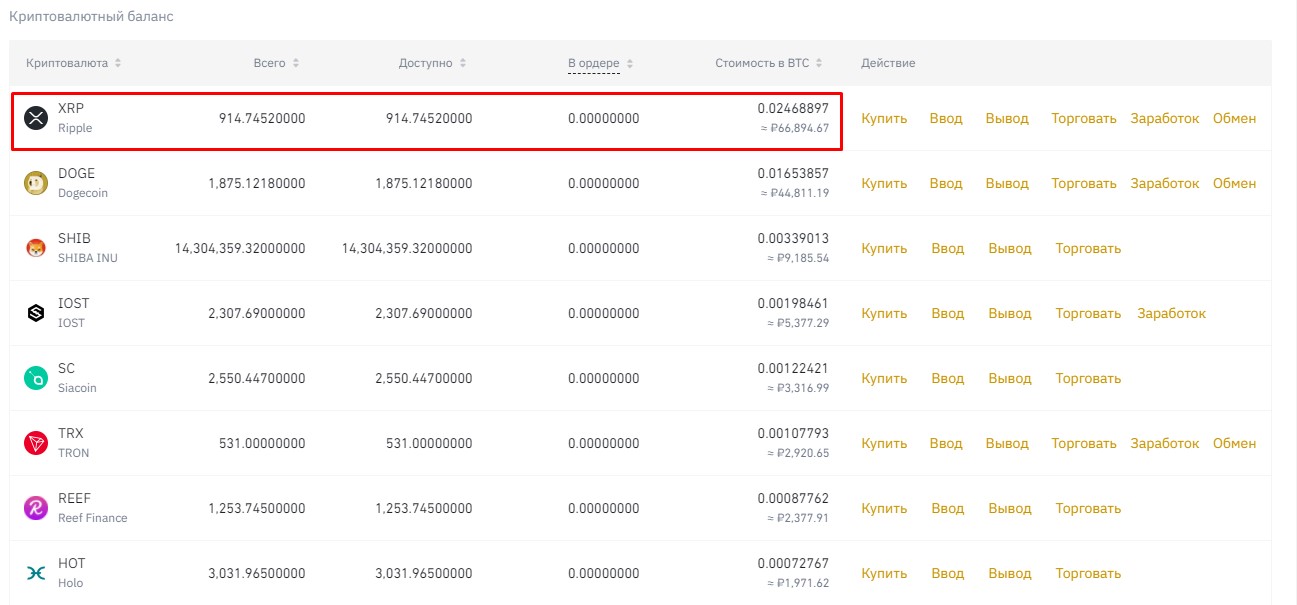
Task: Sort by В ордере column arrows
Action: 629,63
